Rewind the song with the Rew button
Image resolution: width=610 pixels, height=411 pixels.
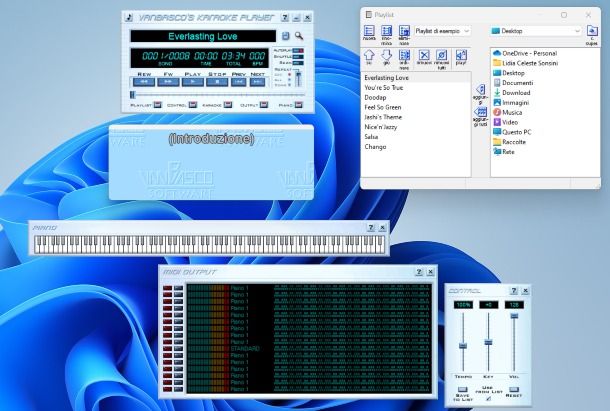tap(144, 82)
